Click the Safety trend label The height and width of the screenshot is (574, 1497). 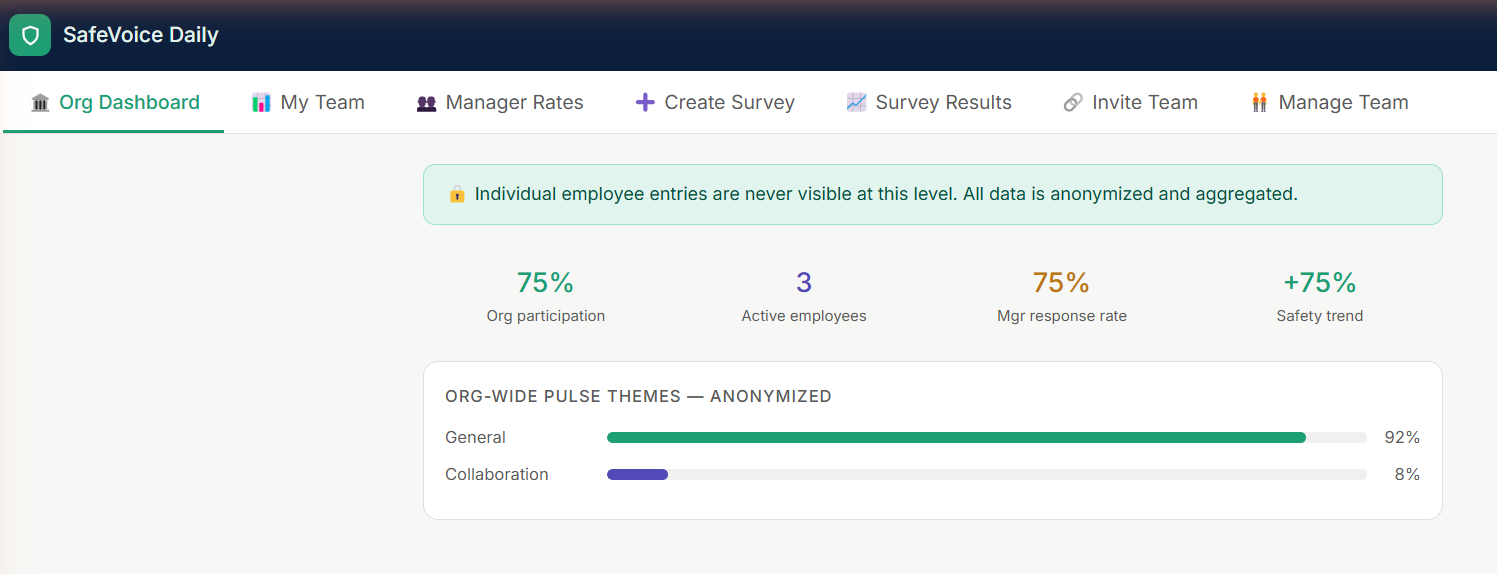pyautogui.click(x=1320, y=316)
